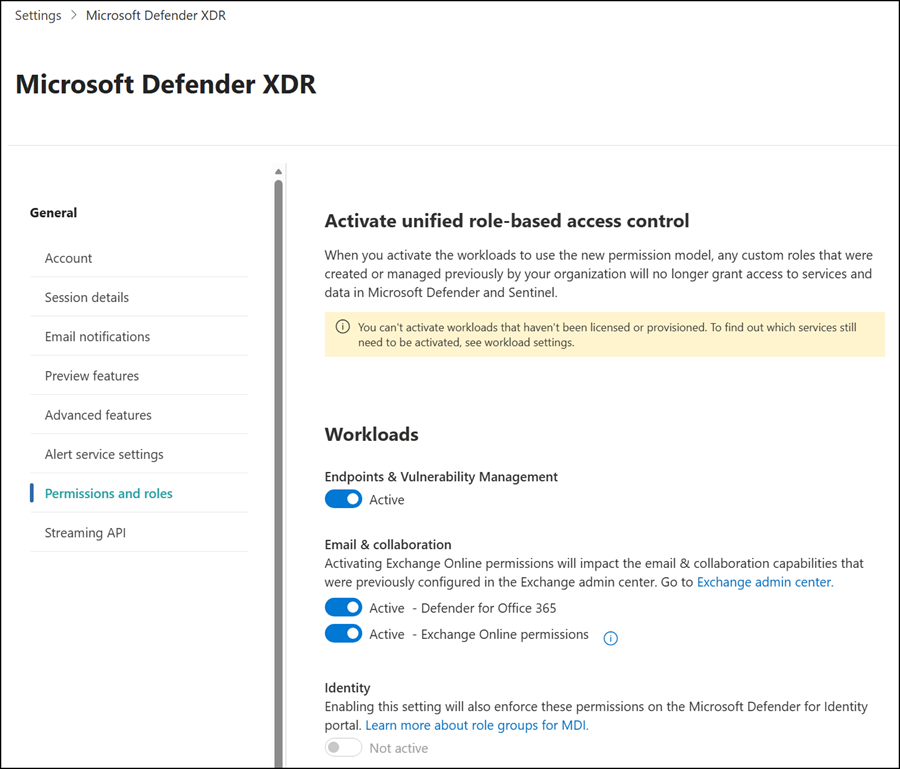Click the Not active status text
900x769 pixels.
point(399,748)
